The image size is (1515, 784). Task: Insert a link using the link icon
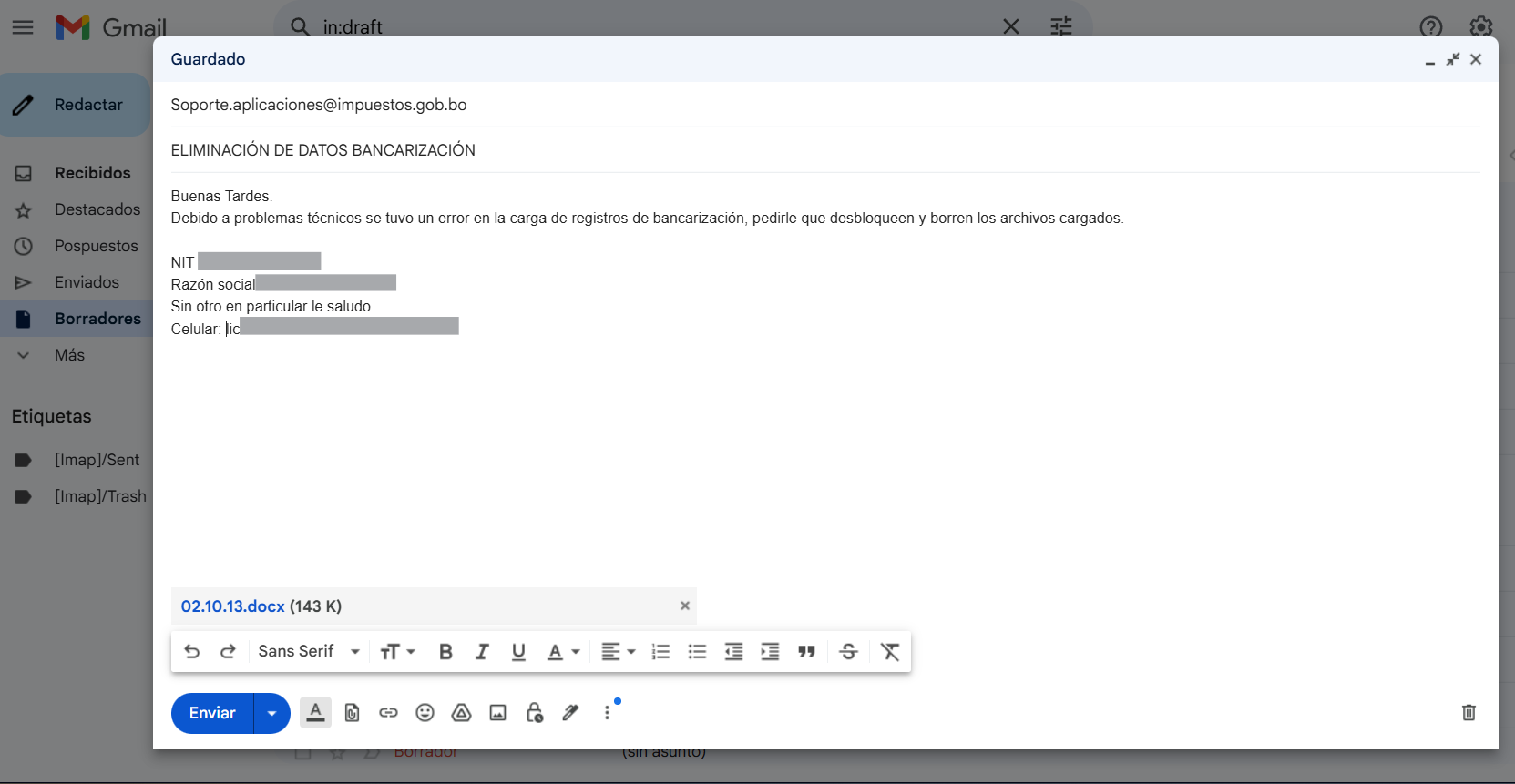(x=389, y=713)
